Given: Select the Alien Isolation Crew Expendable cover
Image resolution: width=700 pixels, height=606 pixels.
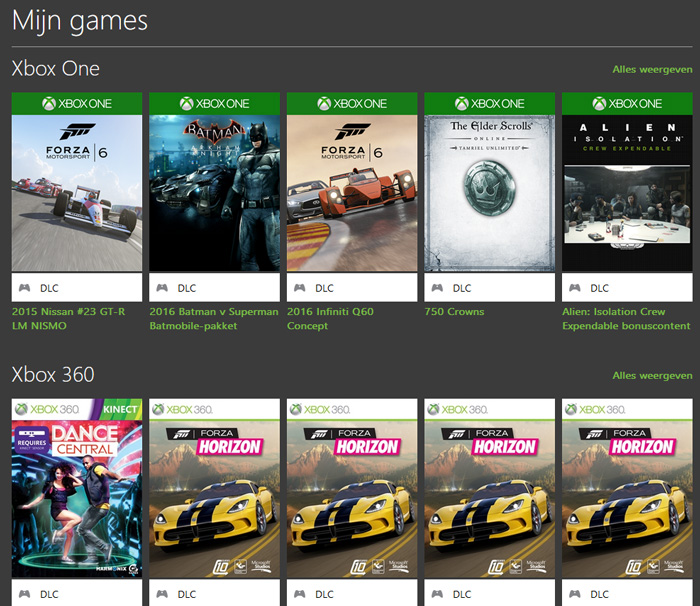Looking at the screenshot, I should pos(627,192).
